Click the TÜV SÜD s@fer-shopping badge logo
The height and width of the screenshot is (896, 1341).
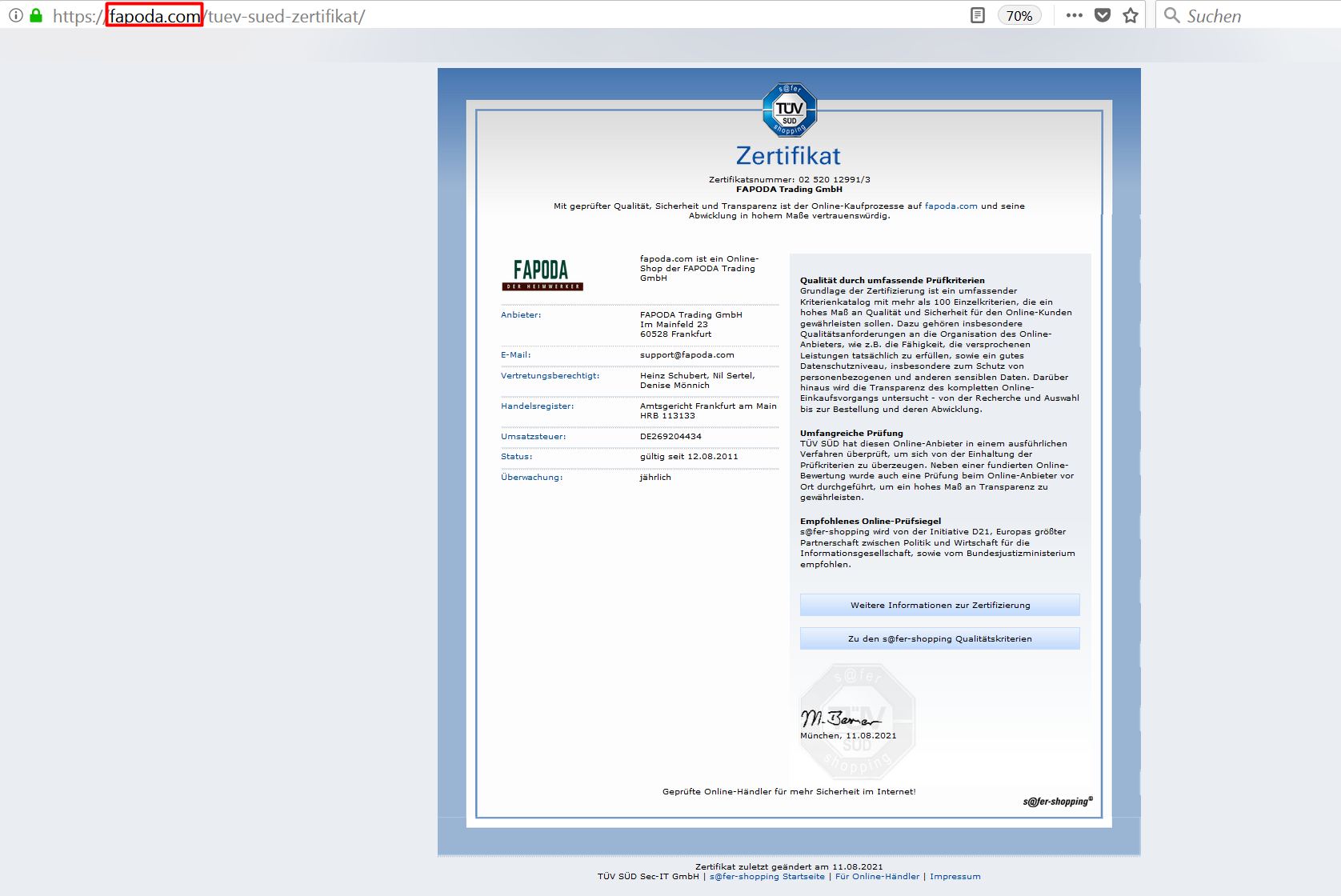coord(790,110)
